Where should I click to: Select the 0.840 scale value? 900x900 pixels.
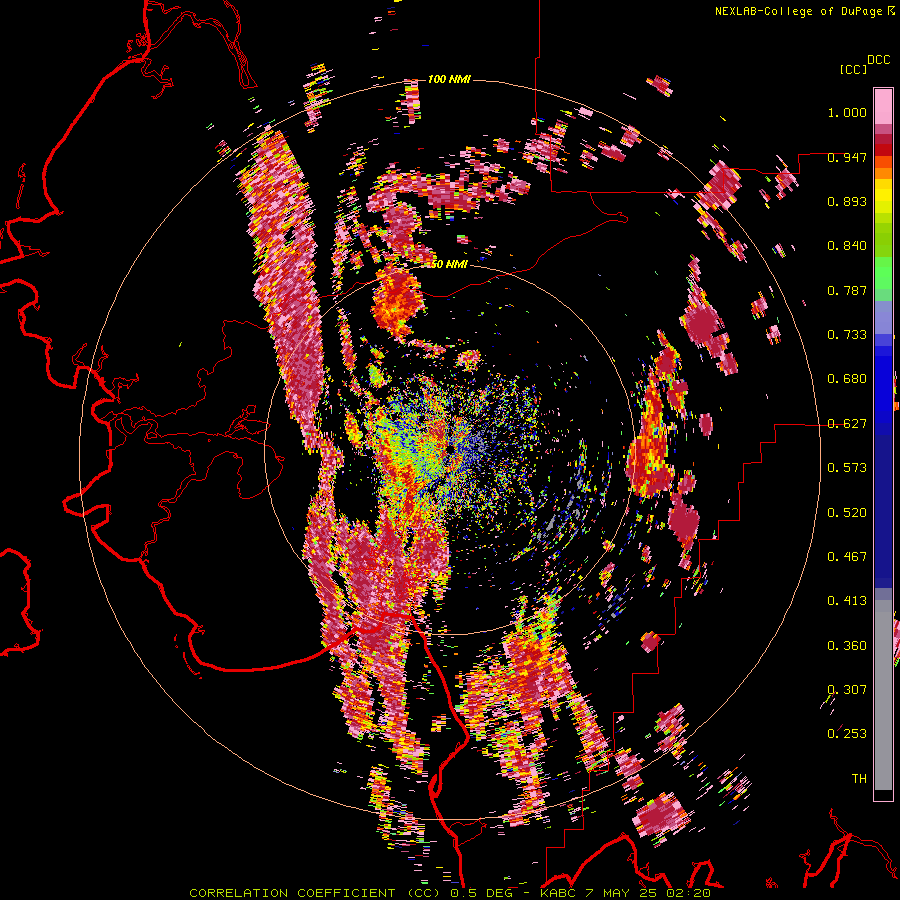pos(847,246)
